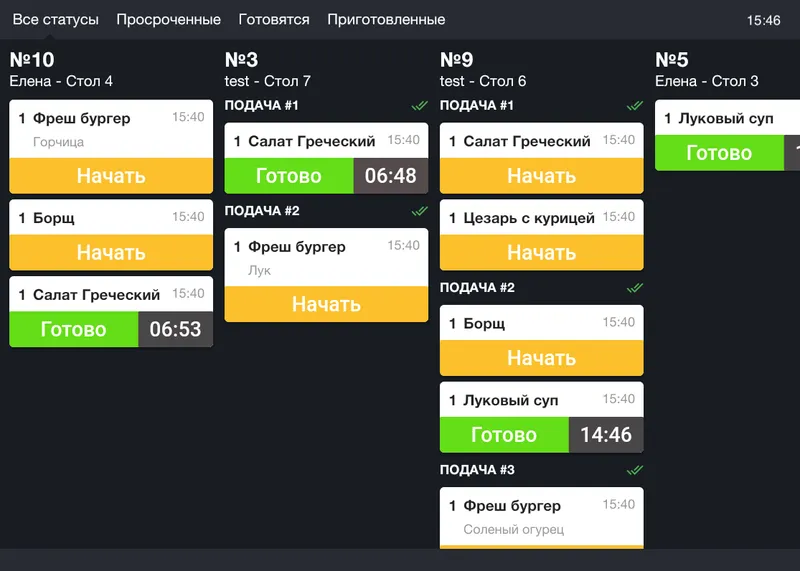
Task: Click double-check icon for serving #3 in order №9
Action: pyautogui.click(x=634, y=470)
